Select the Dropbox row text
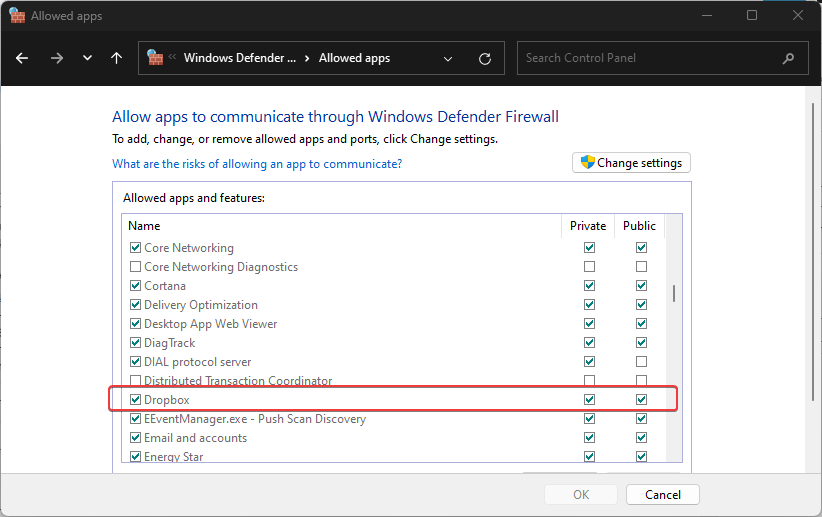Image resolution: width=822 pixels, height=517 pixels. point(167,400)
